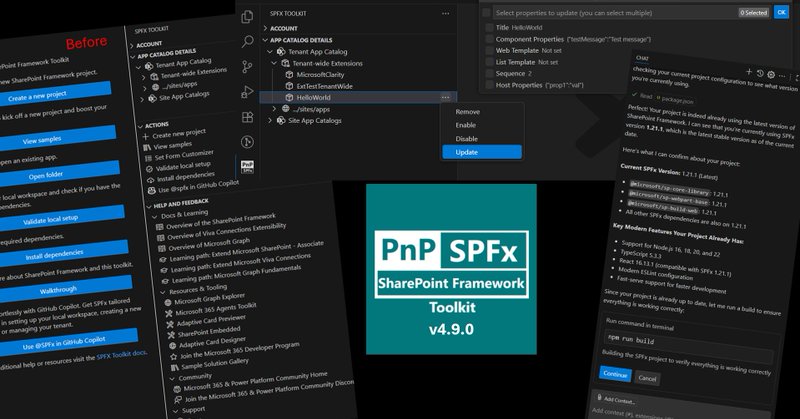Open Source Control from the activity bar

247,67
